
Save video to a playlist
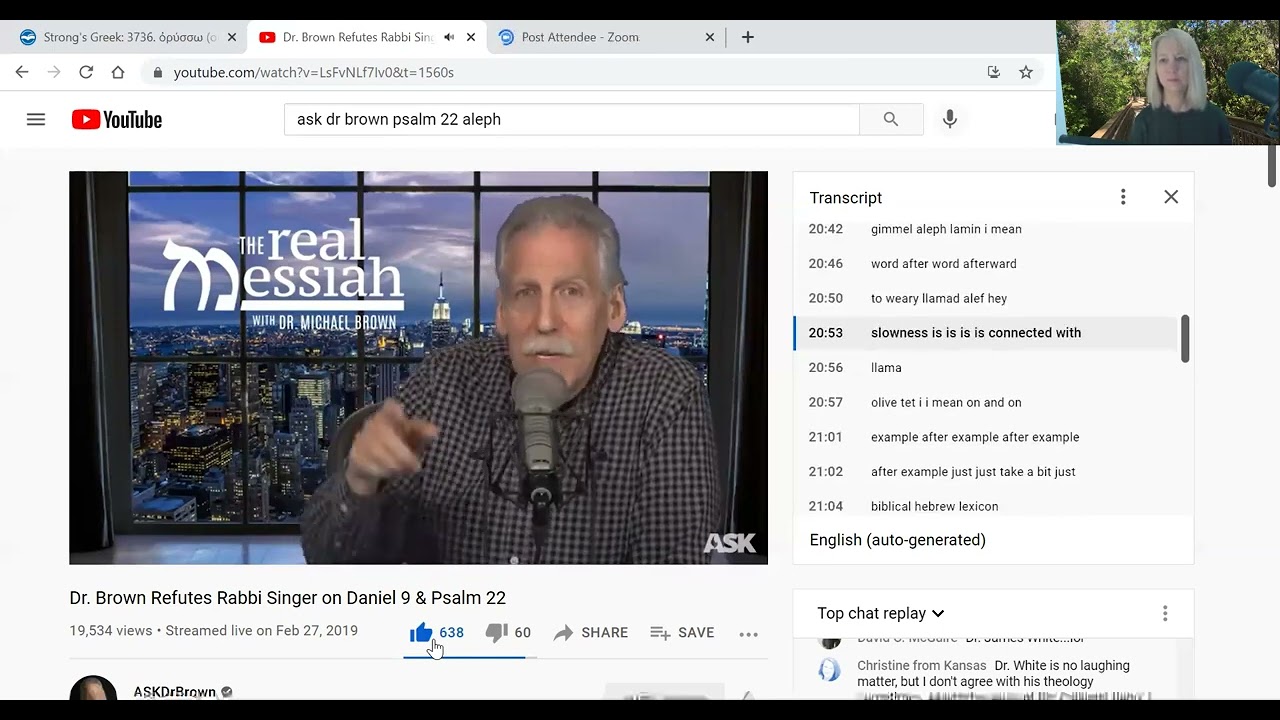[682, 632]
